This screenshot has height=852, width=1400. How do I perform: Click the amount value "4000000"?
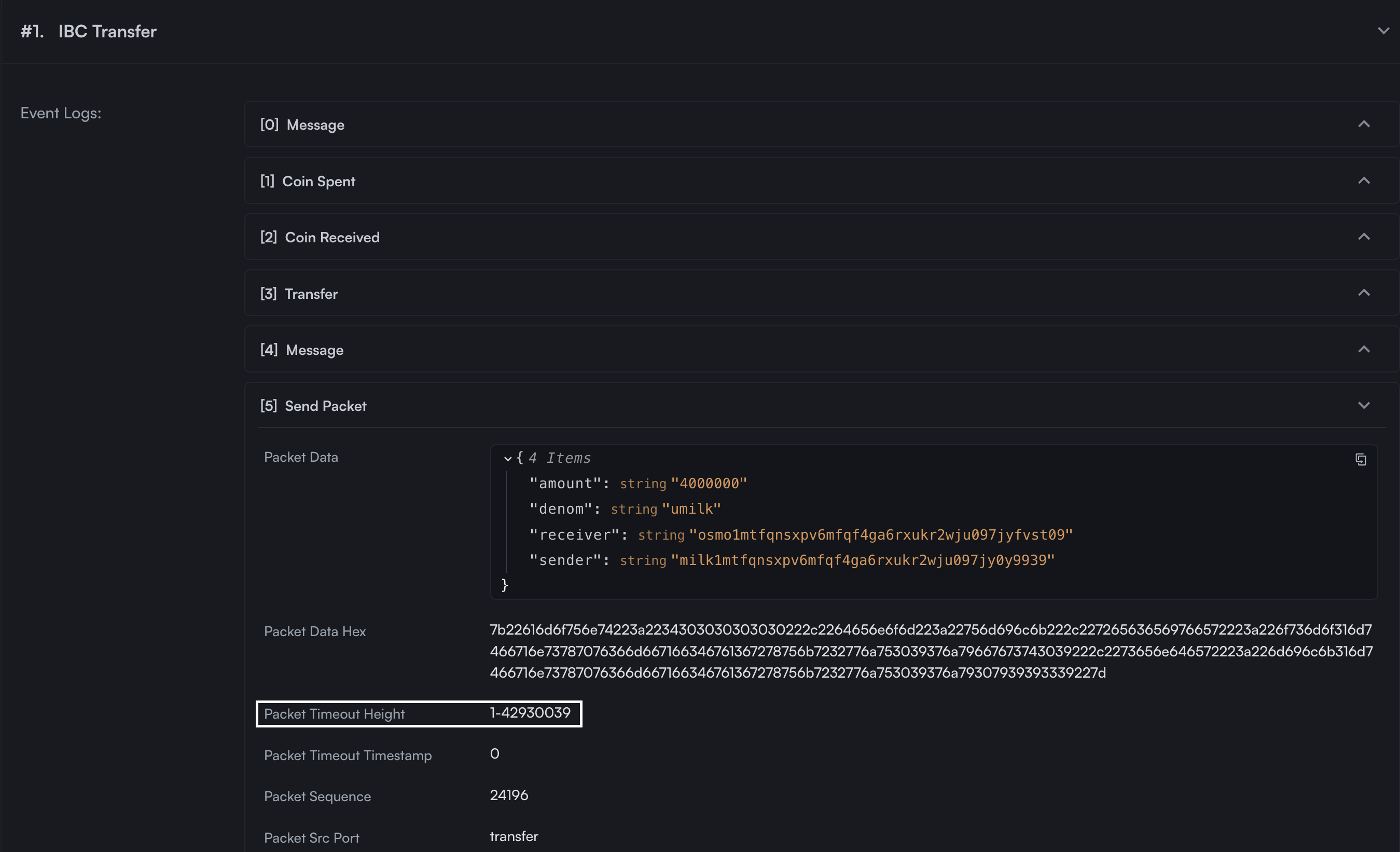pyautogui.click(x=709, y=484)
